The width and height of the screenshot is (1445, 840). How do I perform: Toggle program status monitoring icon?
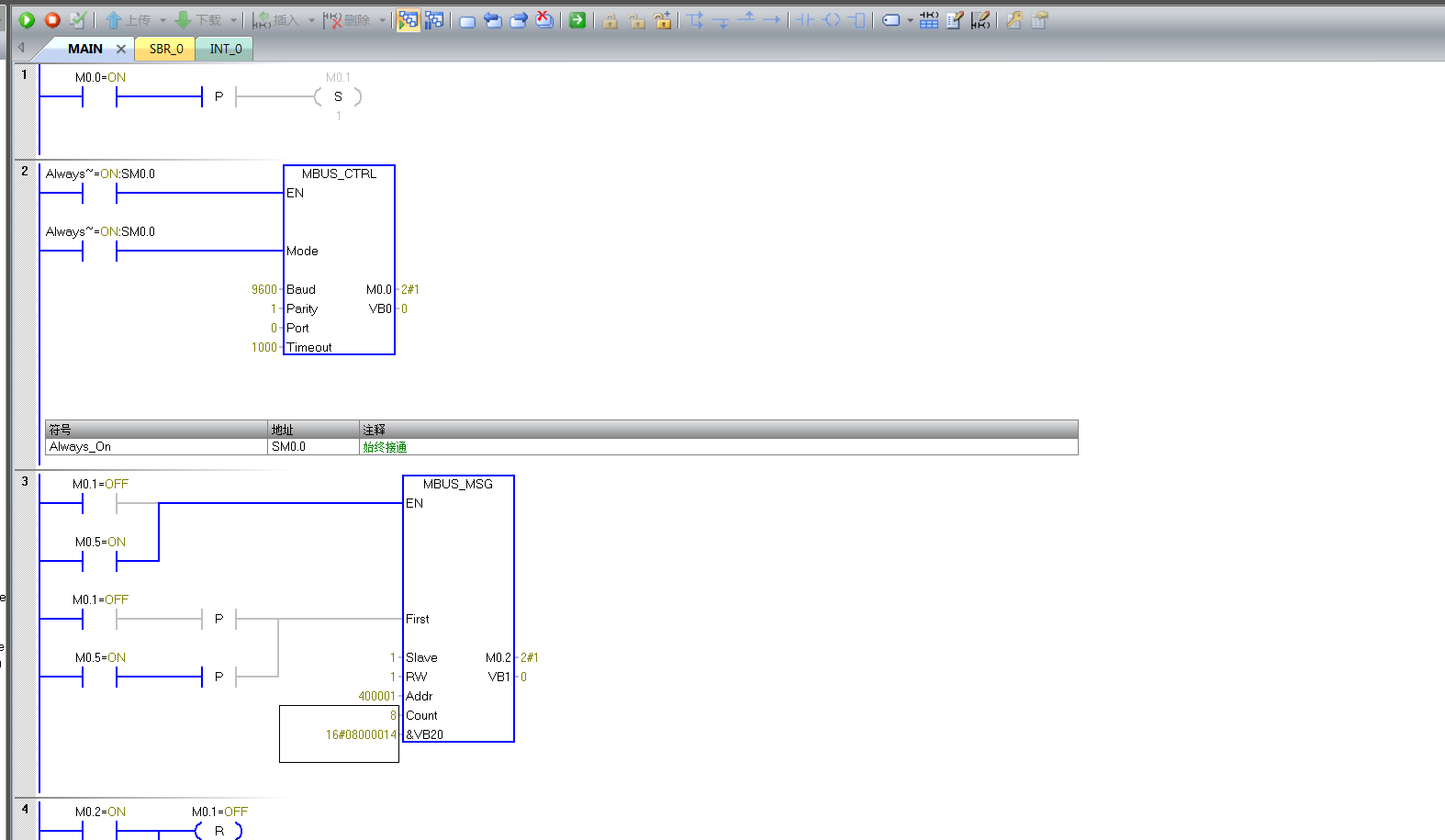tap(408, 19)
